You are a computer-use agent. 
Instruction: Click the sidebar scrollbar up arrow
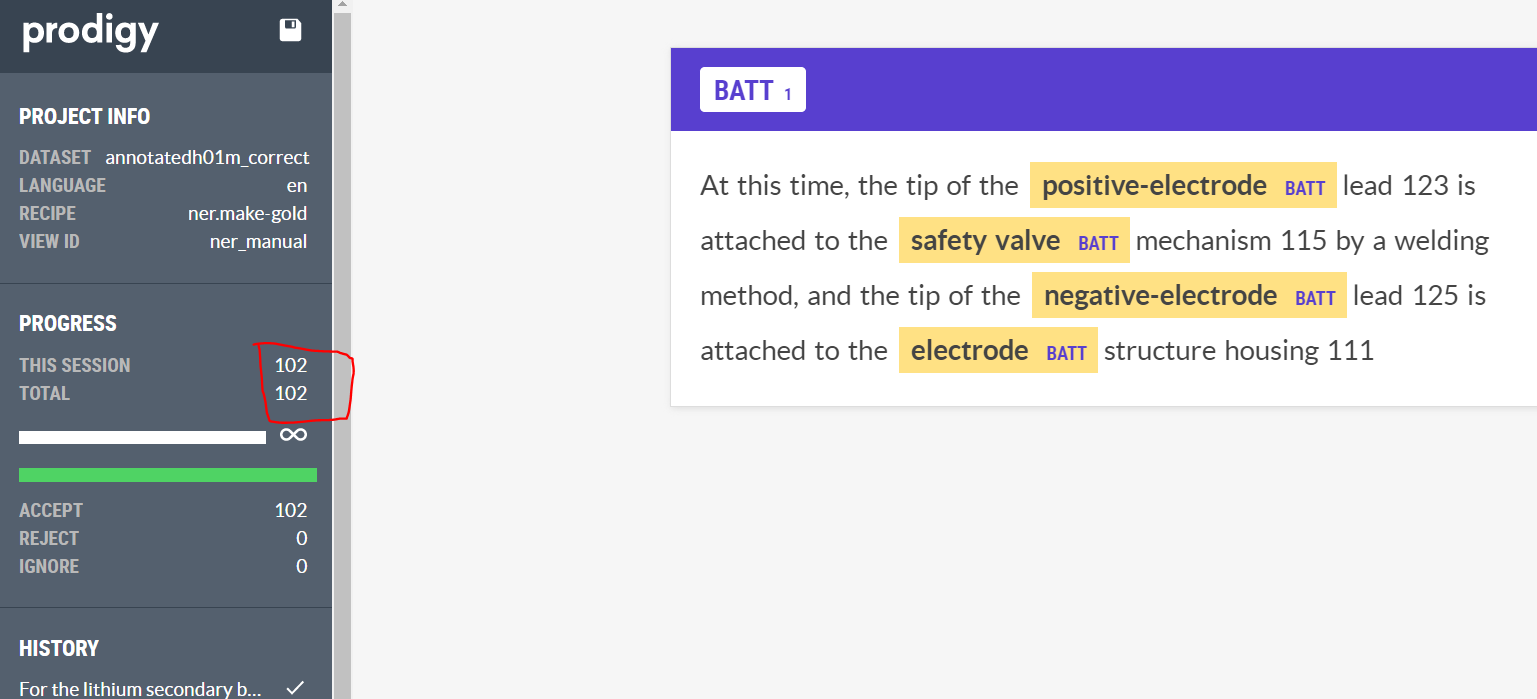click(342, 5)
